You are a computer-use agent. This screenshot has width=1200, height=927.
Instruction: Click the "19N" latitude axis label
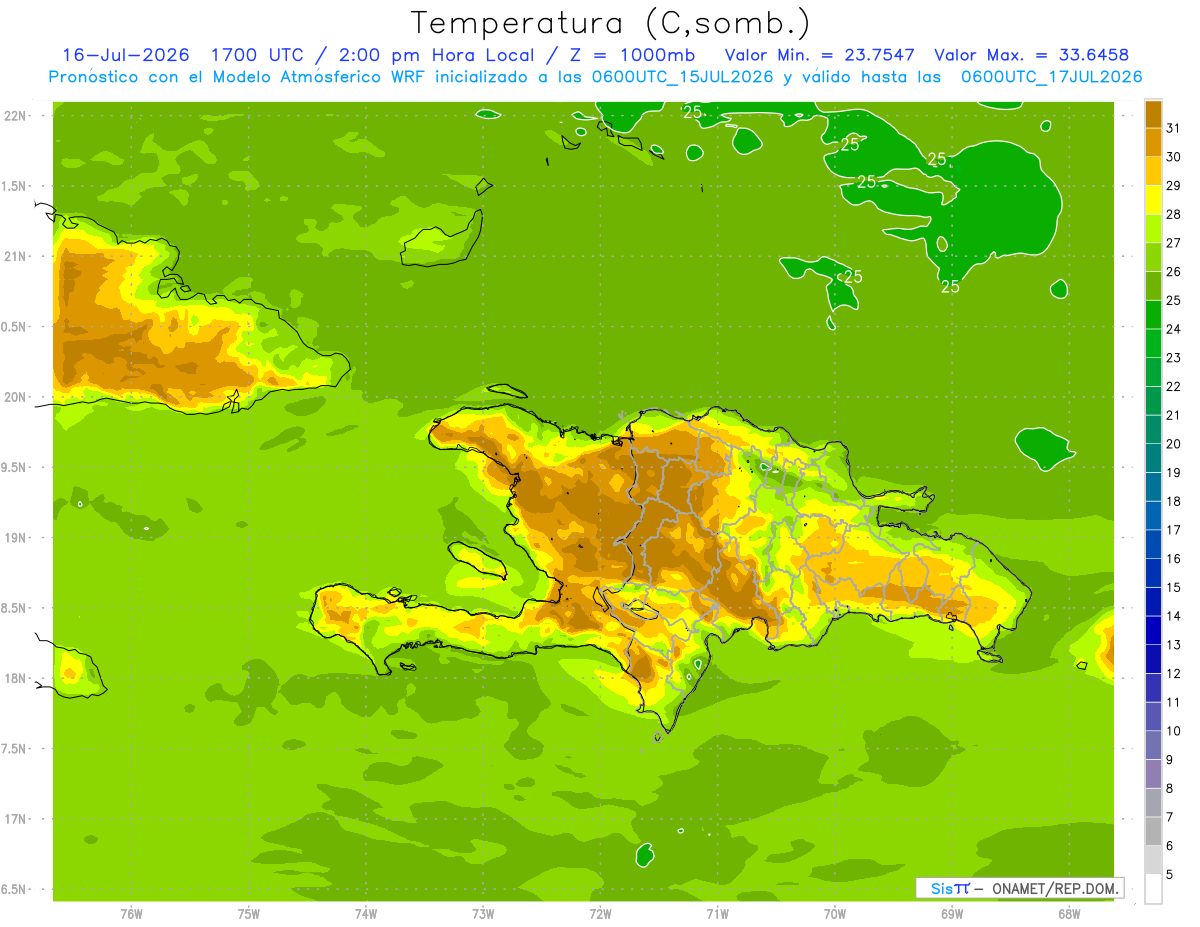pyautogui.click(x=15, y=537)
